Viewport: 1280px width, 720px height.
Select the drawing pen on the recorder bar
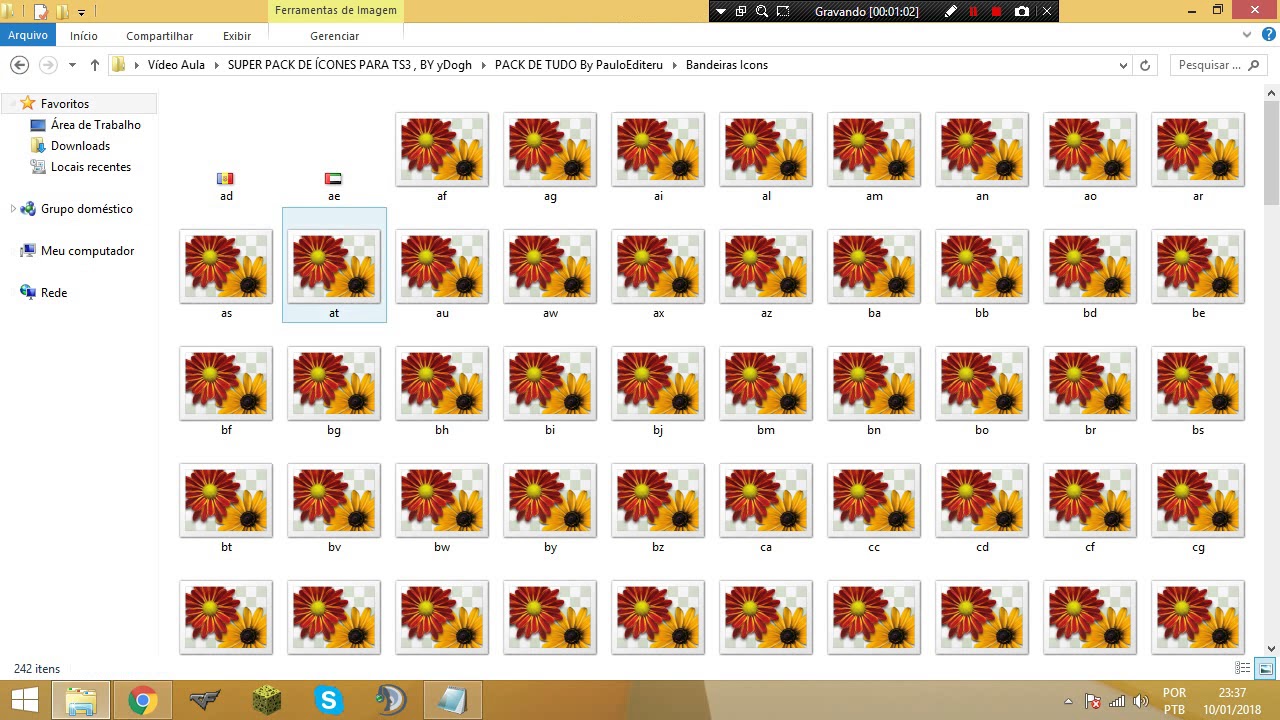pos(951,11)
